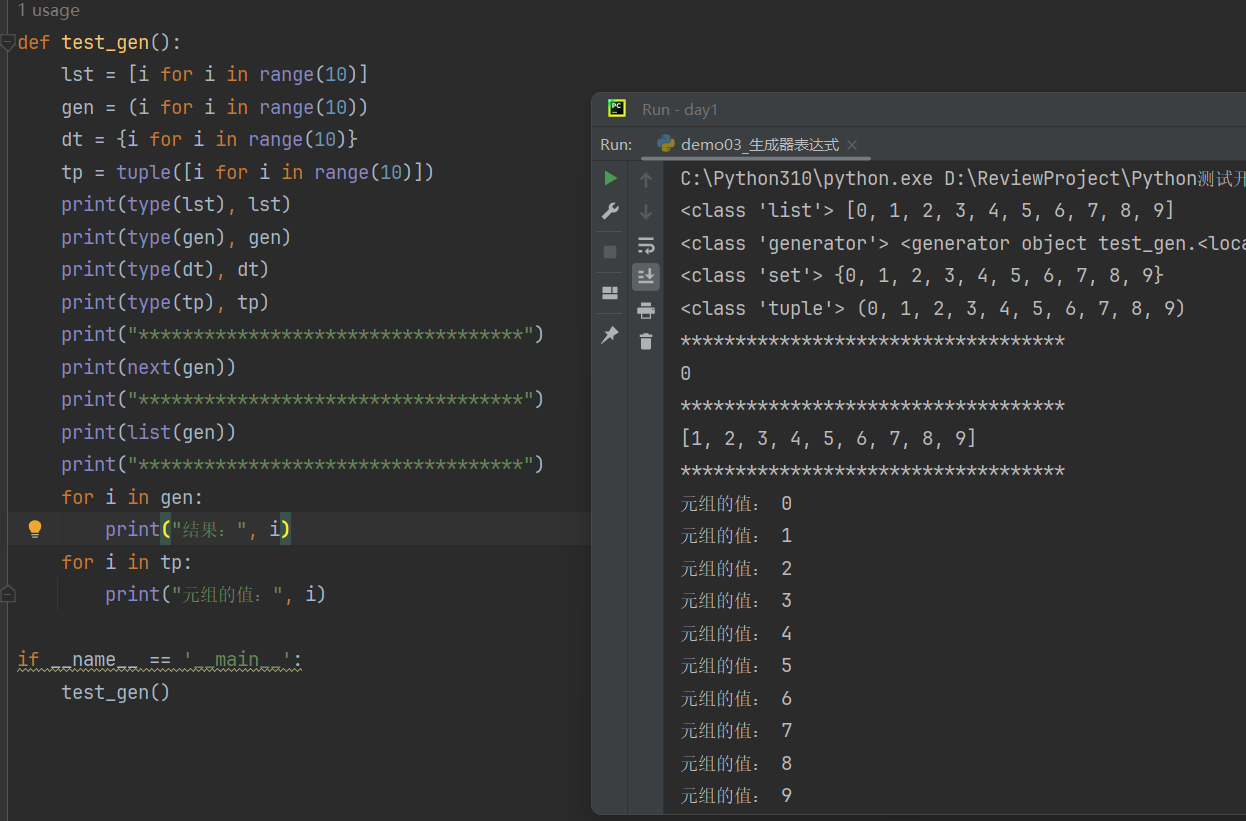Click output line '元组的值： 9'

point(737,796)
